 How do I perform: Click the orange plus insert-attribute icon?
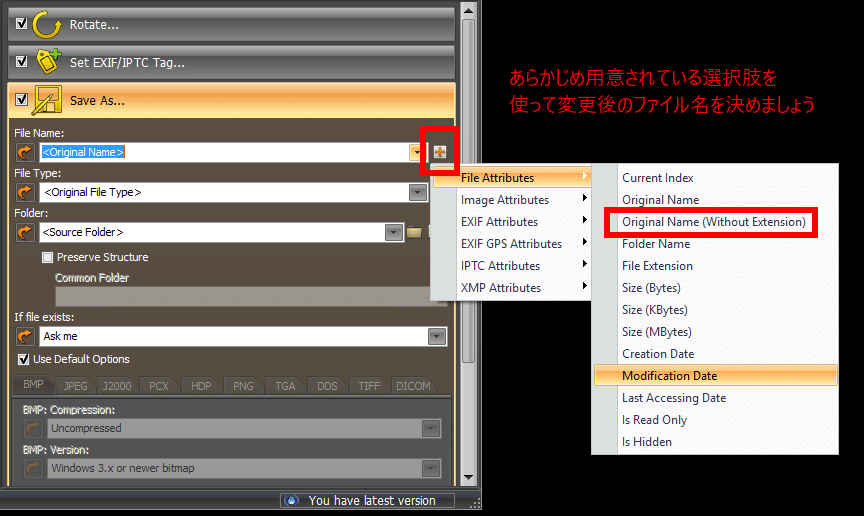coord(439,152)
